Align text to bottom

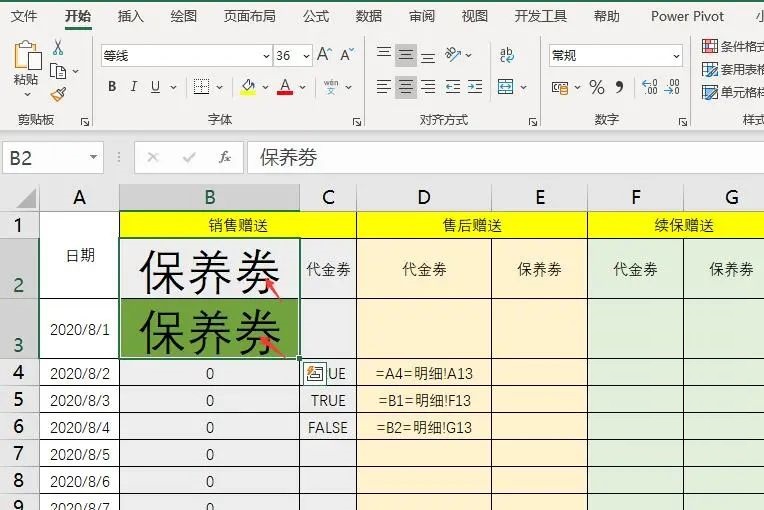[x=428, y=57]
